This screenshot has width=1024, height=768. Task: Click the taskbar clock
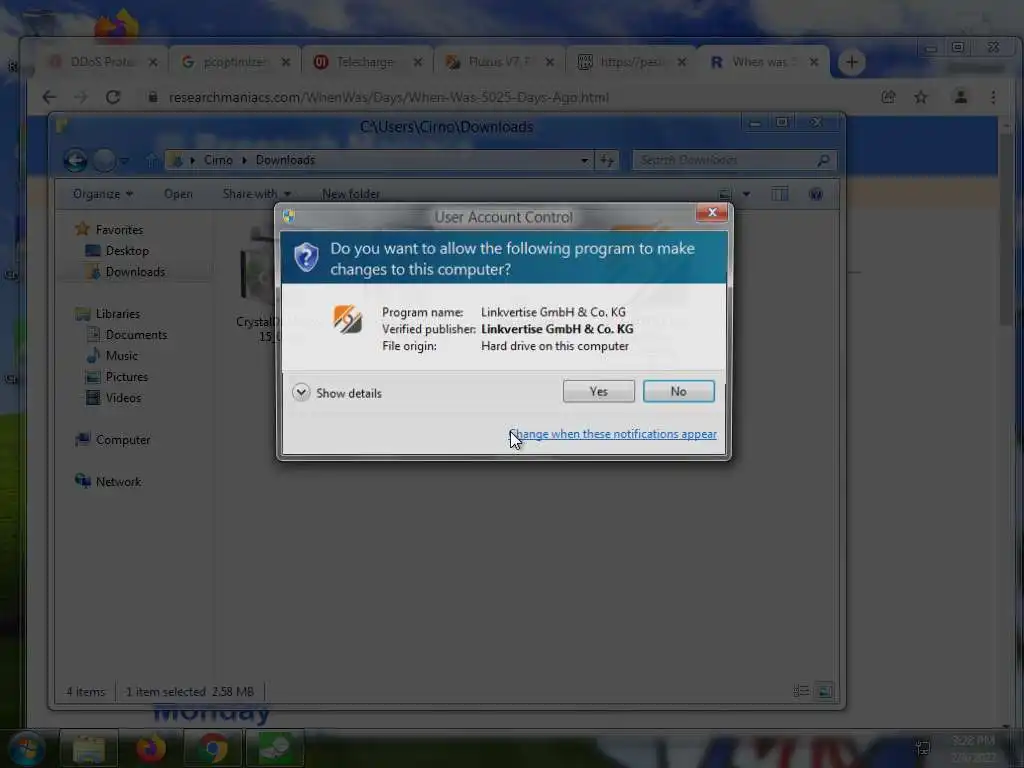tap(973, 749)
